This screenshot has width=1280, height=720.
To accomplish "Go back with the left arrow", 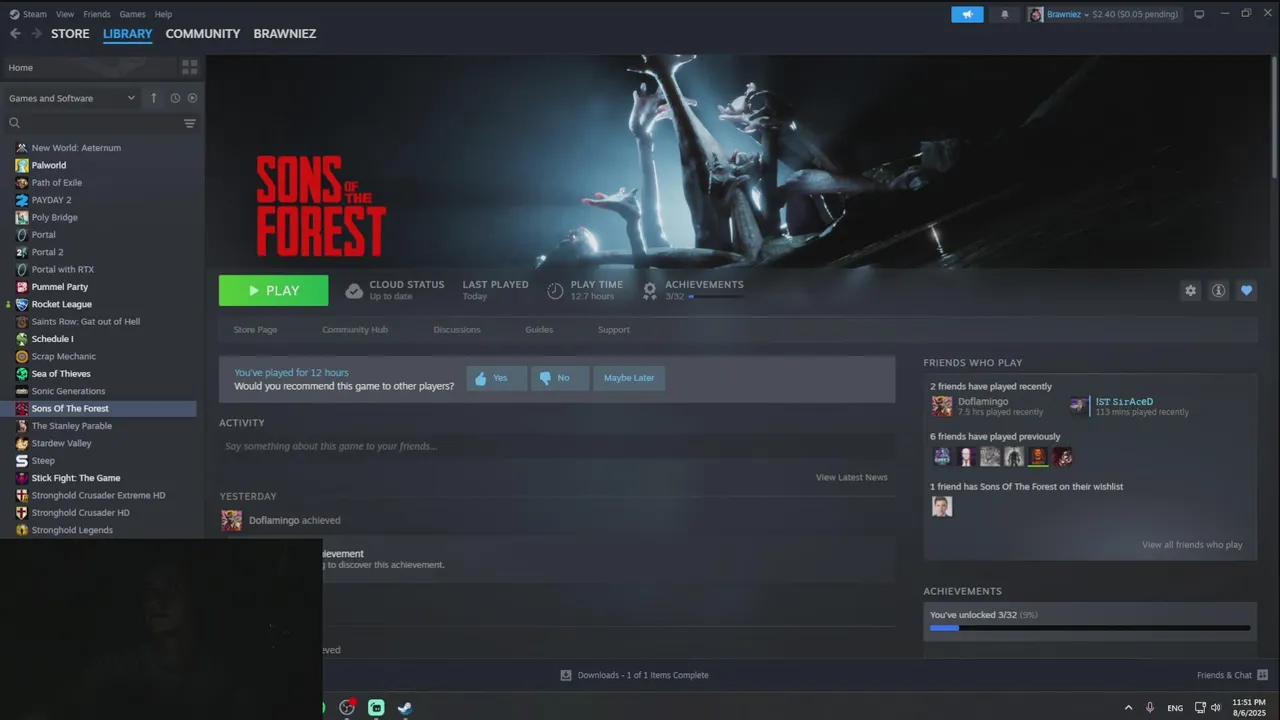I will point(15,33).
